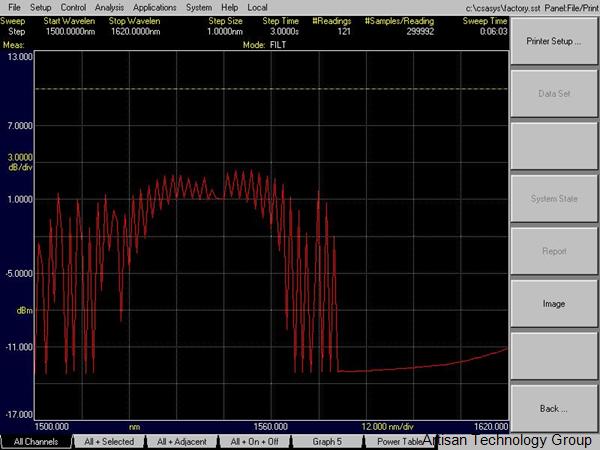Switch to the All + On + Off tab
Viewport: 600px width, 450px height.
(255, 441)
